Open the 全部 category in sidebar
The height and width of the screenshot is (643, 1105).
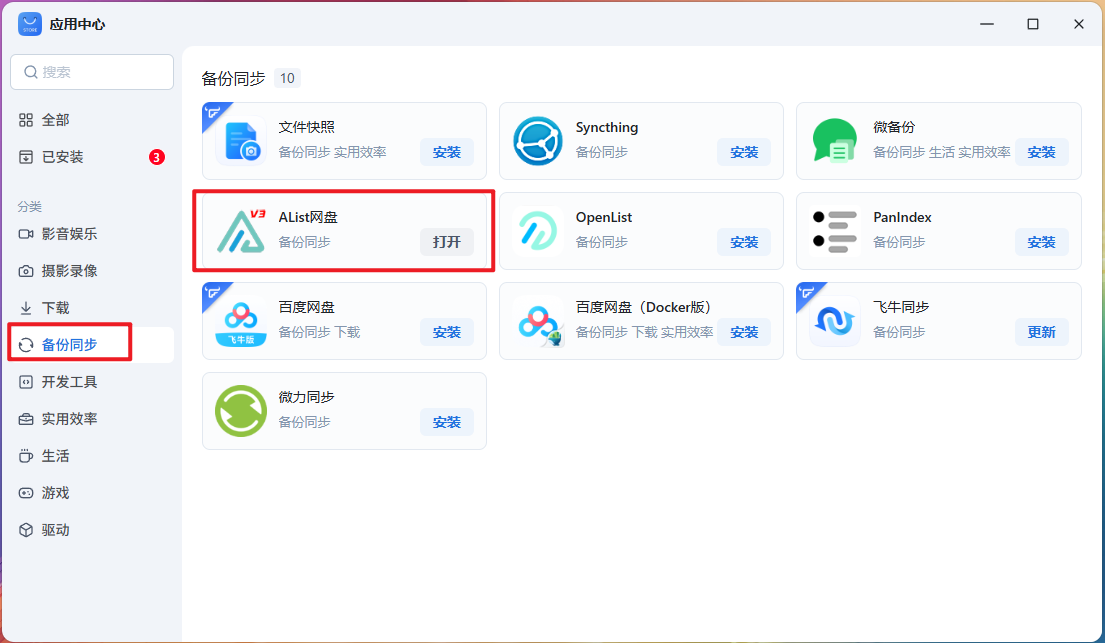(55, 120)
